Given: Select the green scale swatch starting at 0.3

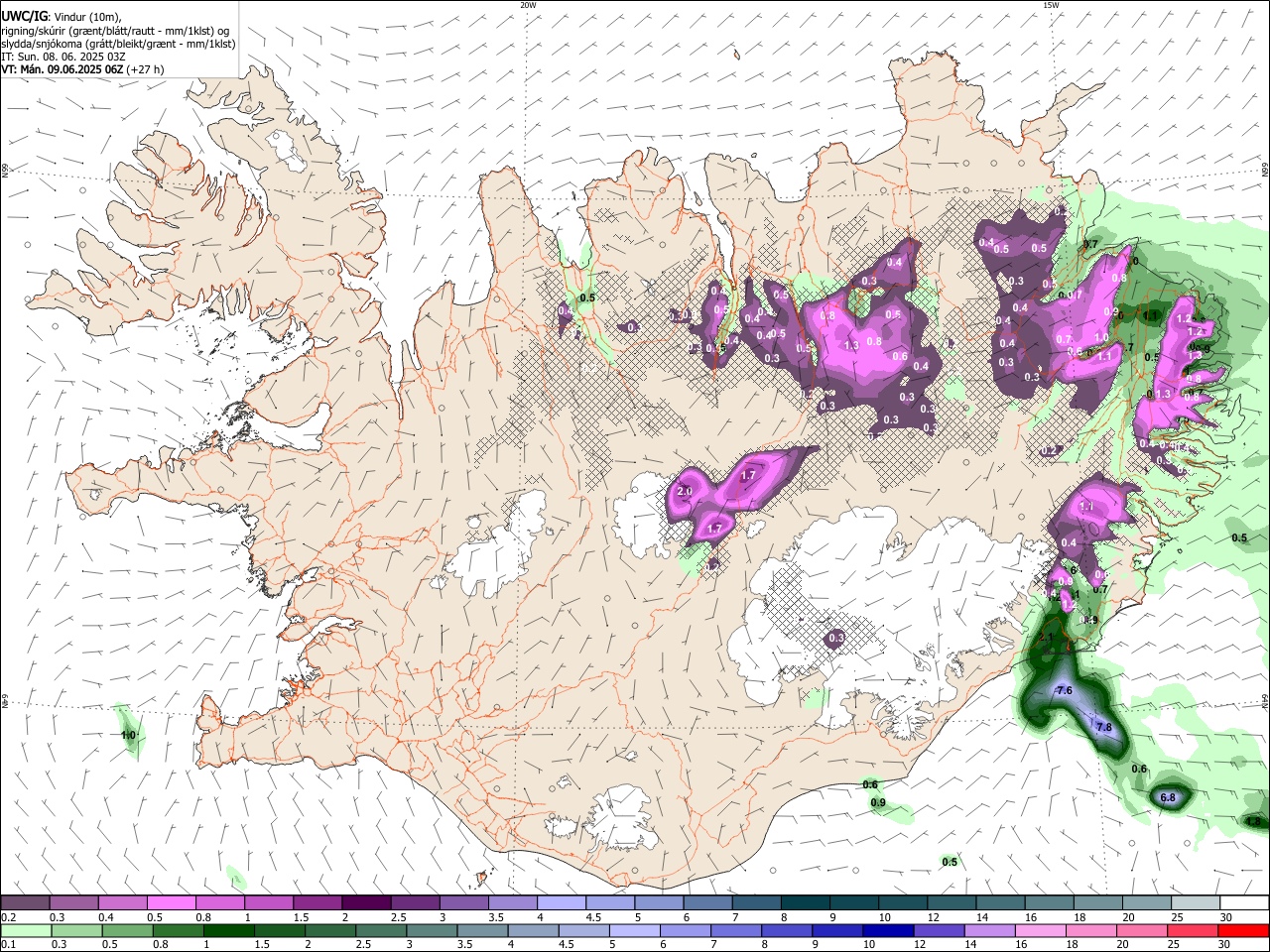Looking at the screenshot, I should (x=77, y=931).
